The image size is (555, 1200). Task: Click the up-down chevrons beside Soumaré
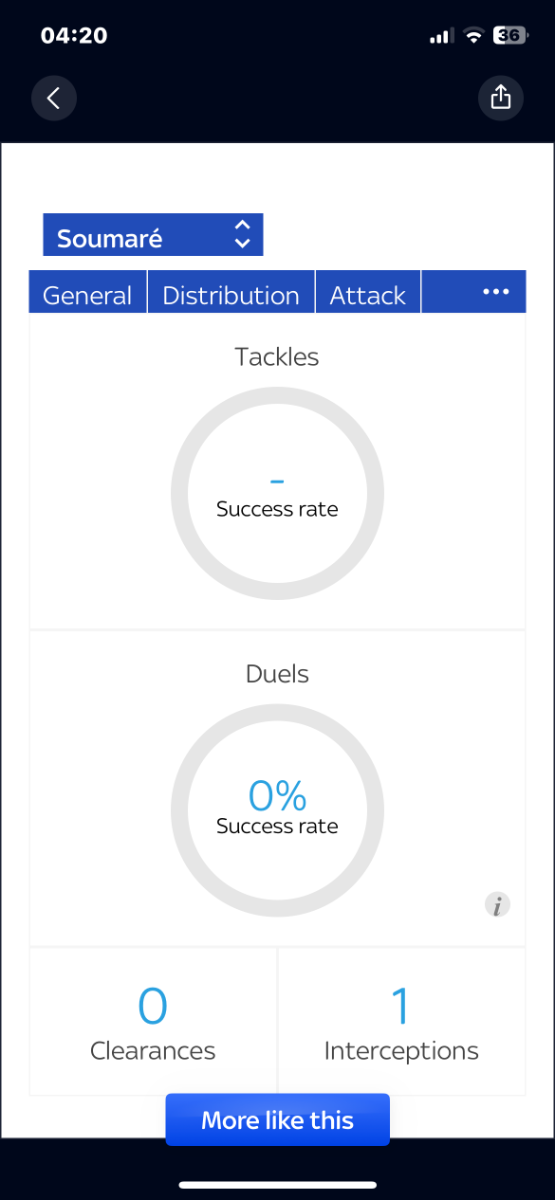[242, 235]
